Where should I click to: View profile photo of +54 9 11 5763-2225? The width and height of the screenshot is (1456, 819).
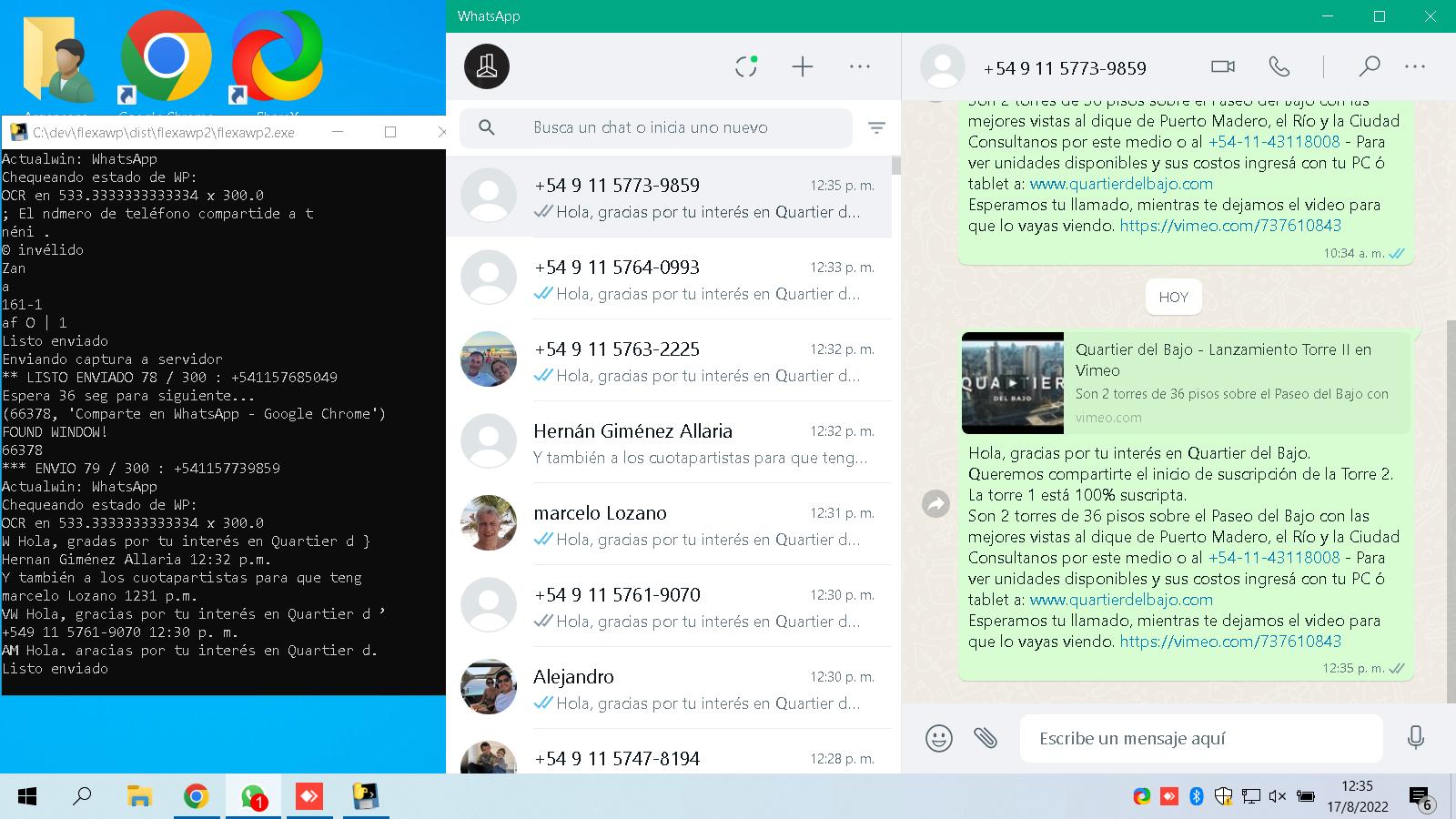489,359
